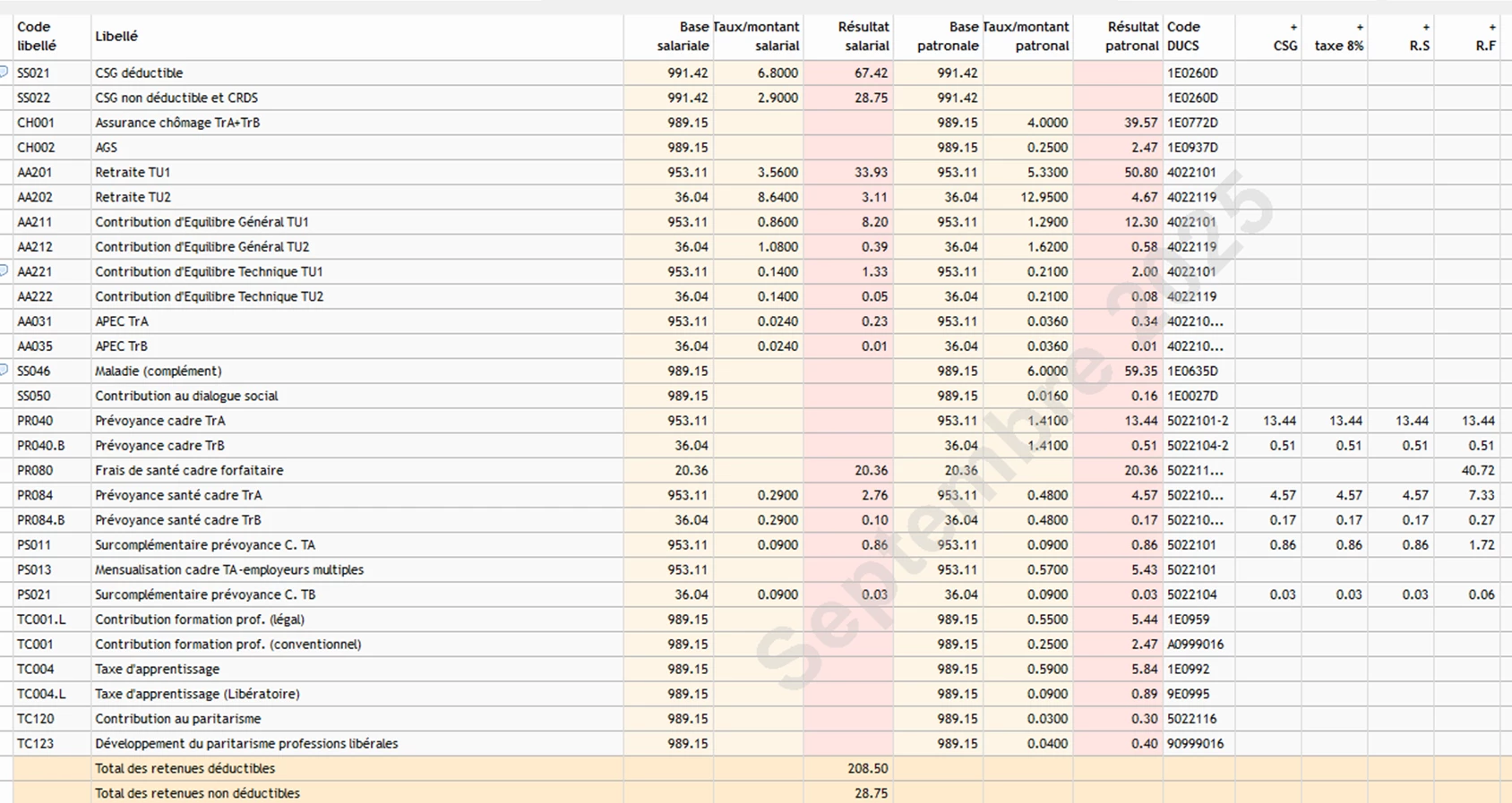Click the 208.50 deductible total cell

pyautogui.click(x=867, y=769)
